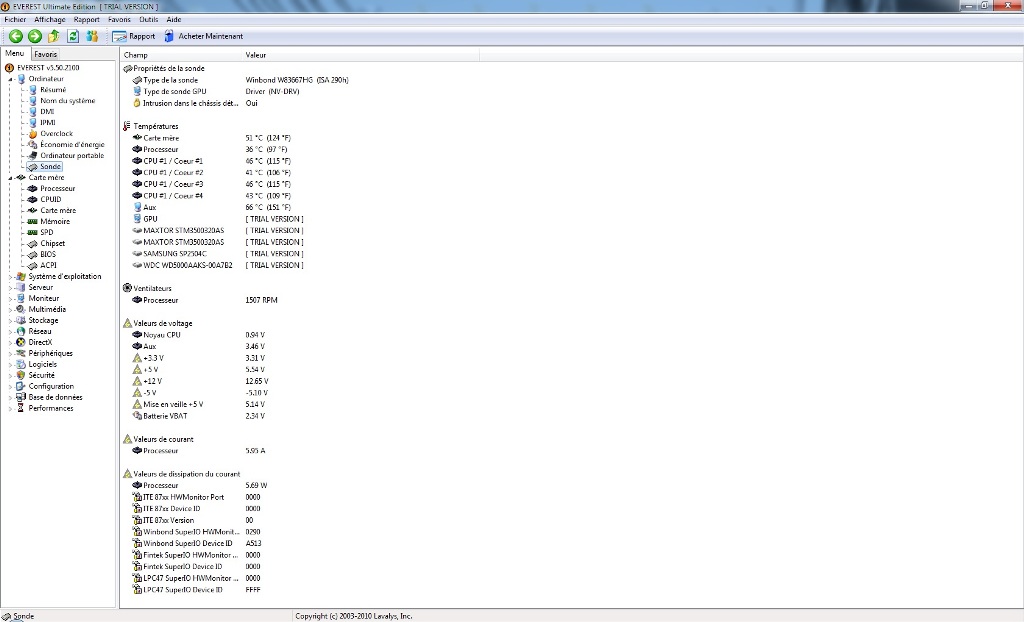The image size is (1024, 622).
Task: Collapse the Ordinateur tree node
Action: coord(11,78)
